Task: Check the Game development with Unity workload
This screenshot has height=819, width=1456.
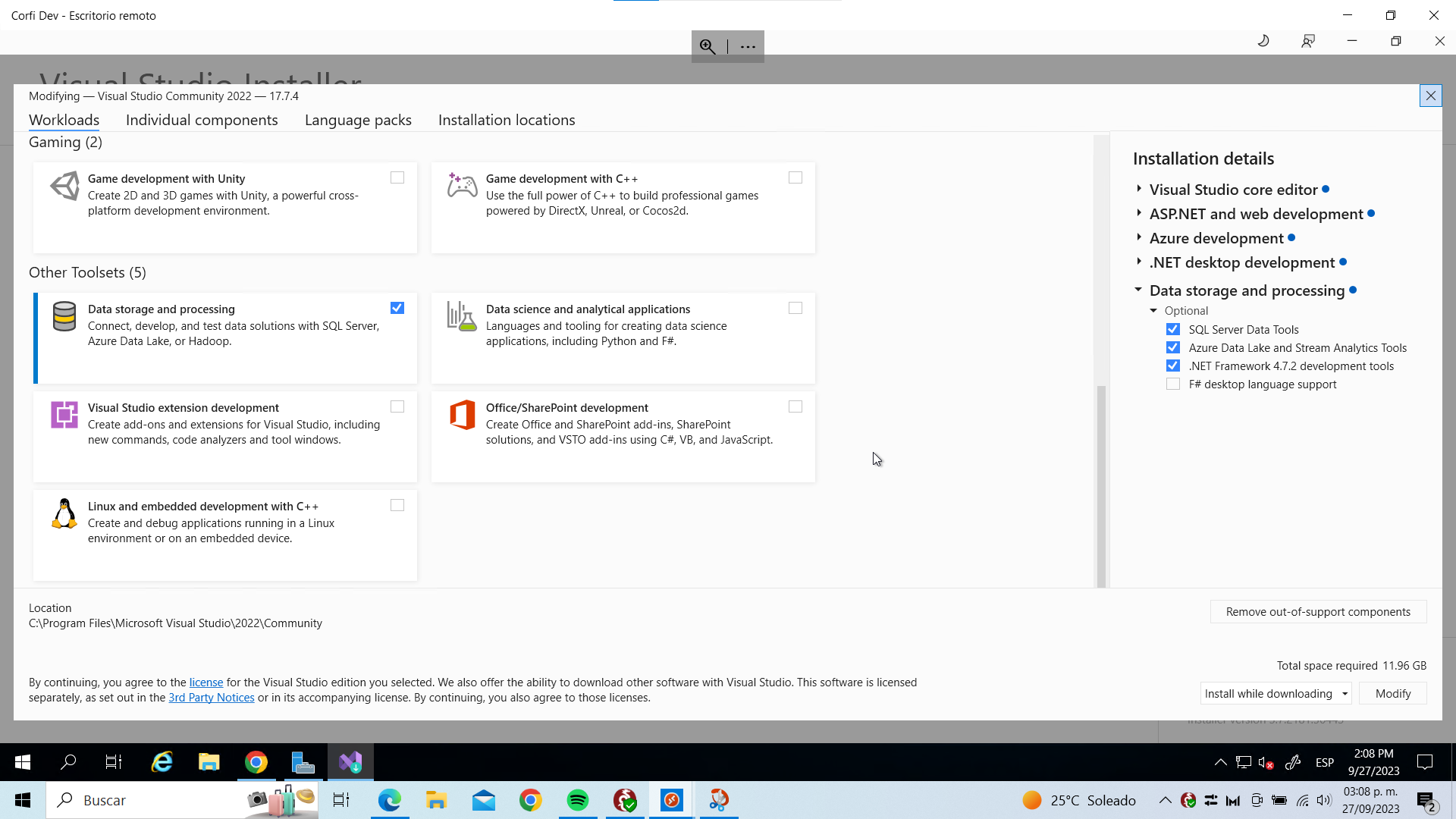Action: pyautogui.click(x=397, y=177)
